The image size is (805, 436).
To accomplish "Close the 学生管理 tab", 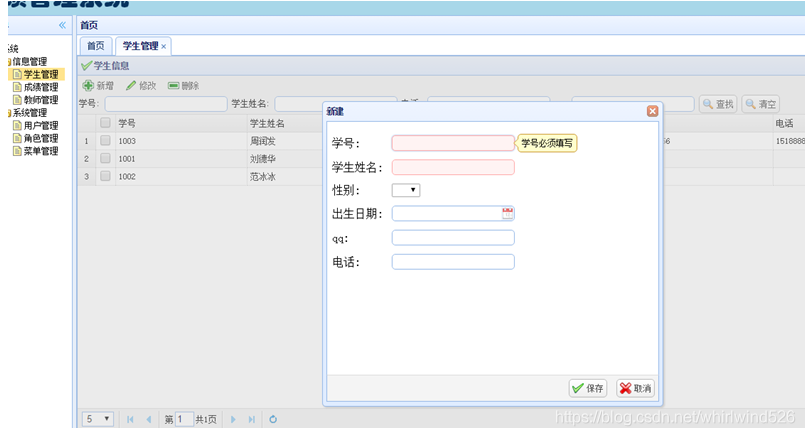I will (164, 46).
